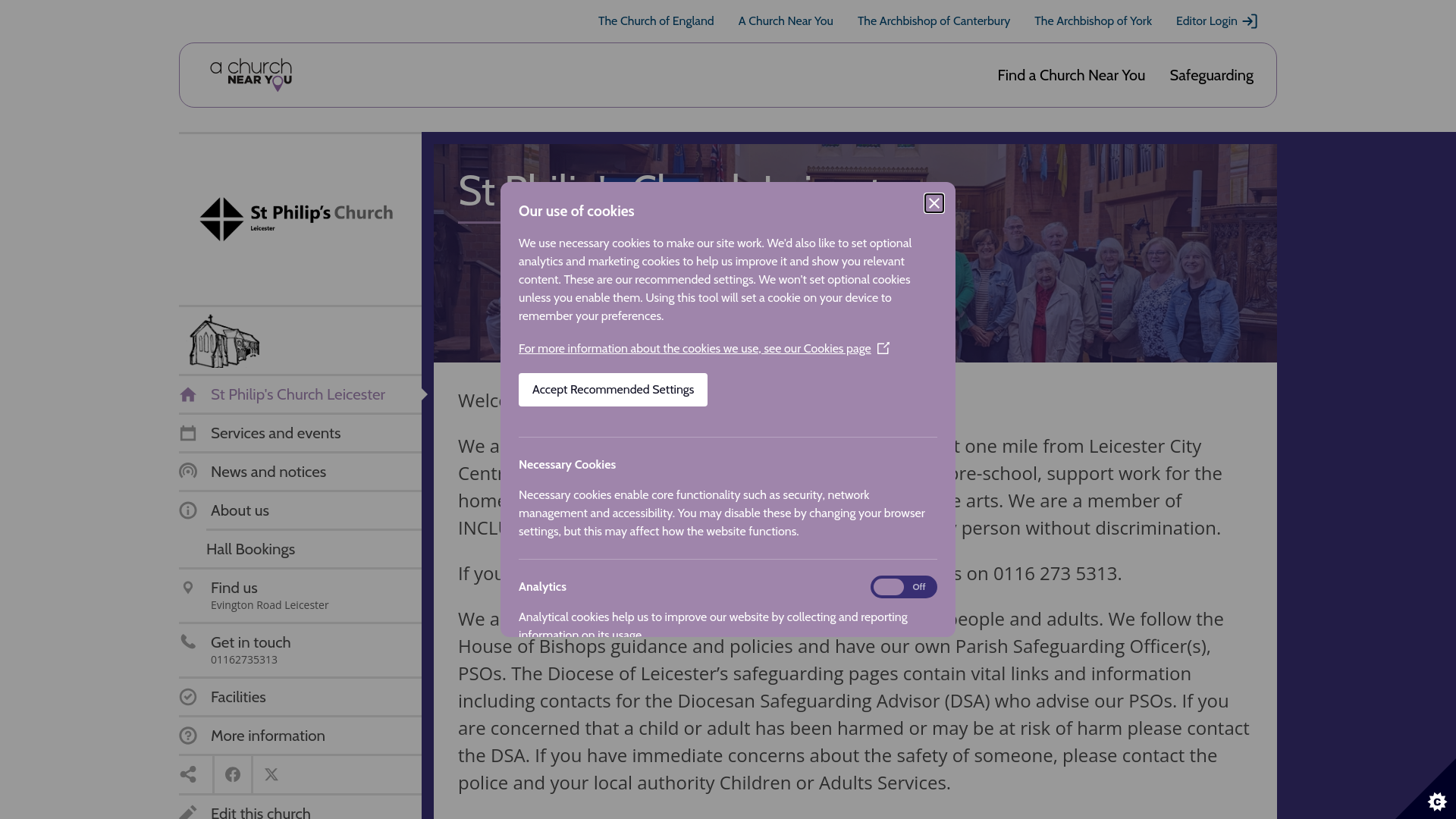Click the info icon for About us

click(x=188, y=510)
